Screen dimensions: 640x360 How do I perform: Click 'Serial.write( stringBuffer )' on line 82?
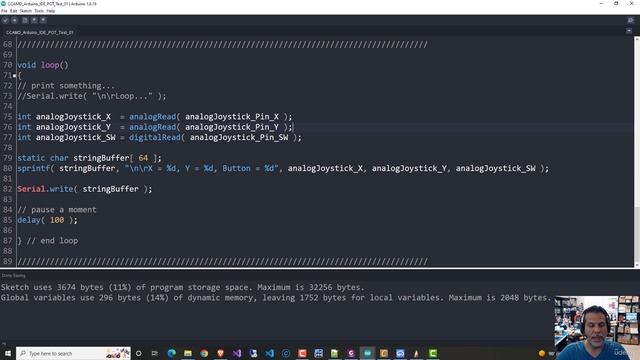pyautogui.click(x=84, y=189)
